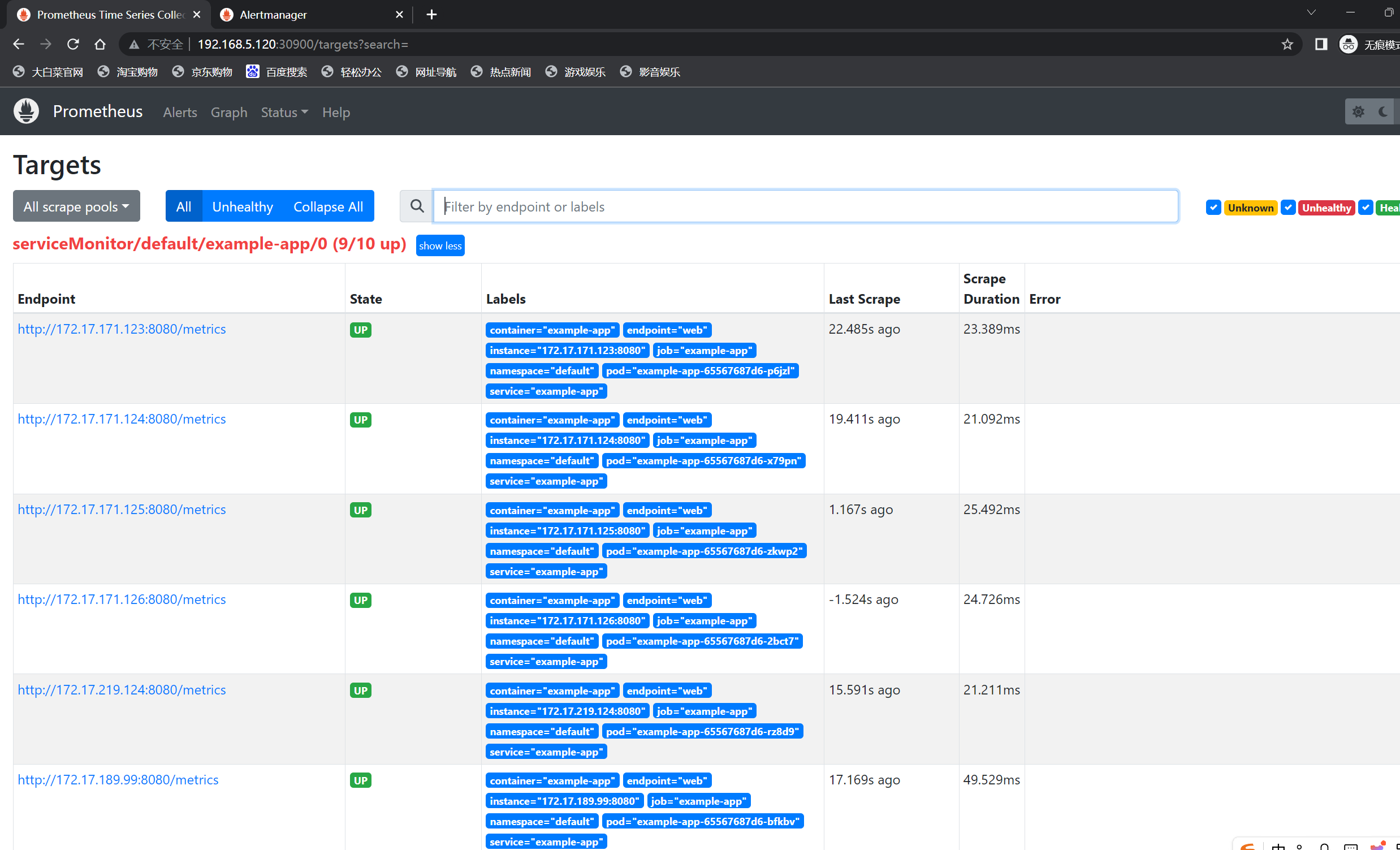Viewport: 1400px width, 850px height.
Task: Click the Unhealthy filter button
Action: (x=242, y=206)
